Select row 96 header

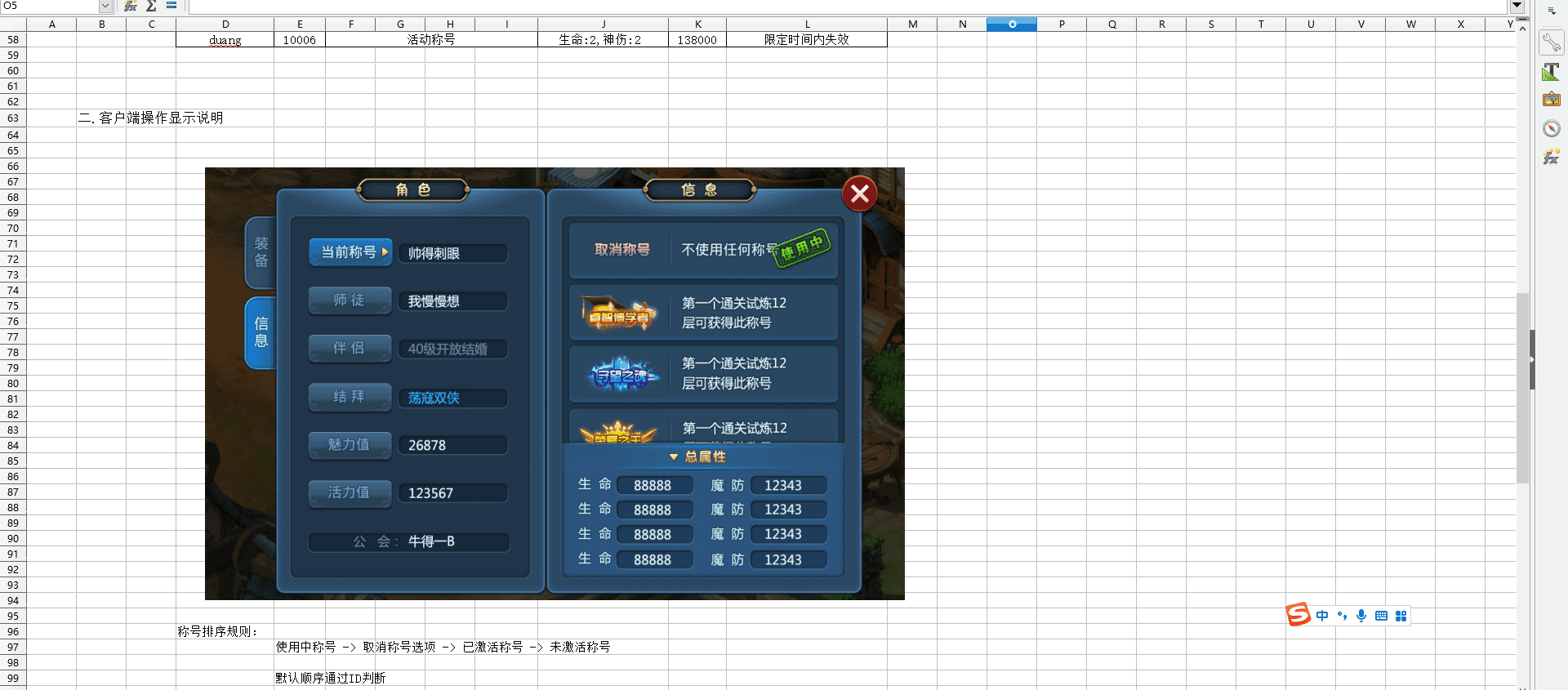coord(13,632)
